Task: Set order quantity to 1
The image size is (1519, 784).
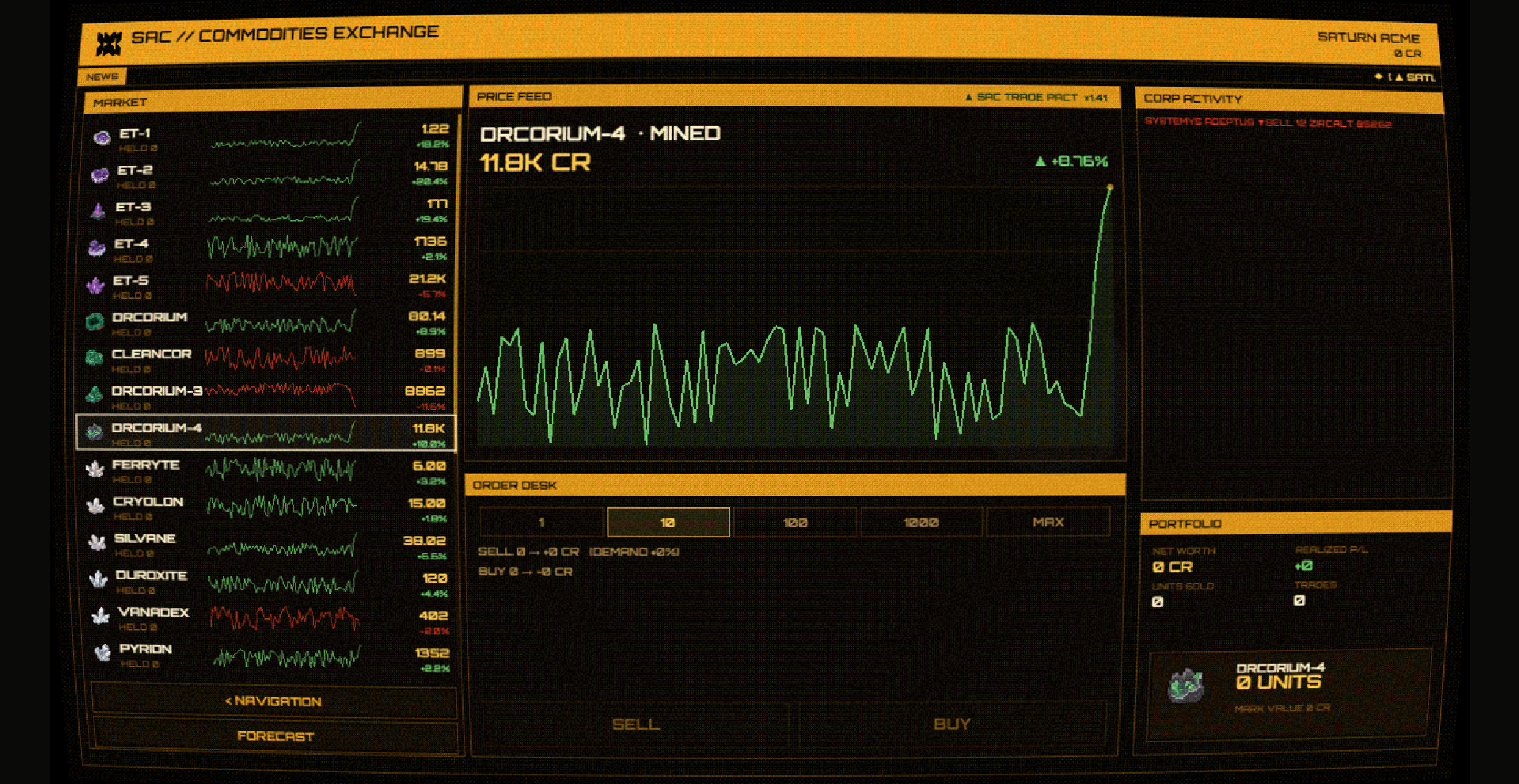Action: (541, 522)
